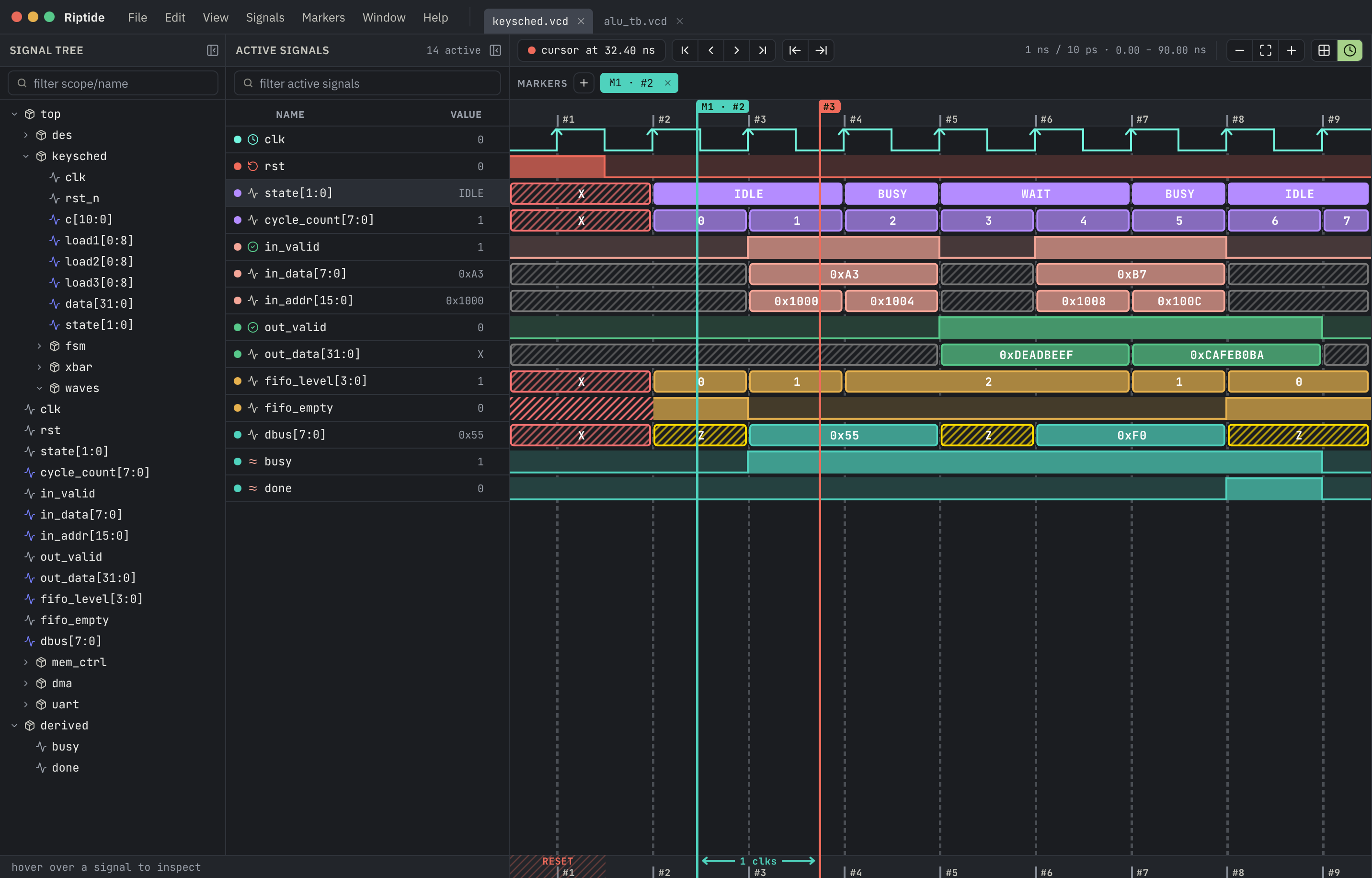Click the red color dot for rst
This screenshot has width=1372, height=878.
tap(238, 166)
